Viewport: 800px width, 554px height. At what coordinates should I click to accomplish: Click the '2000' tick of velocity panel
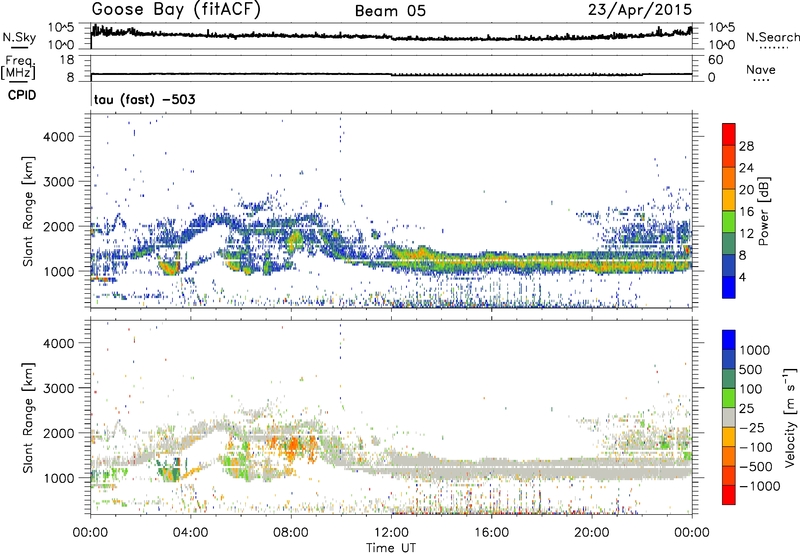(x=58, y=433)
